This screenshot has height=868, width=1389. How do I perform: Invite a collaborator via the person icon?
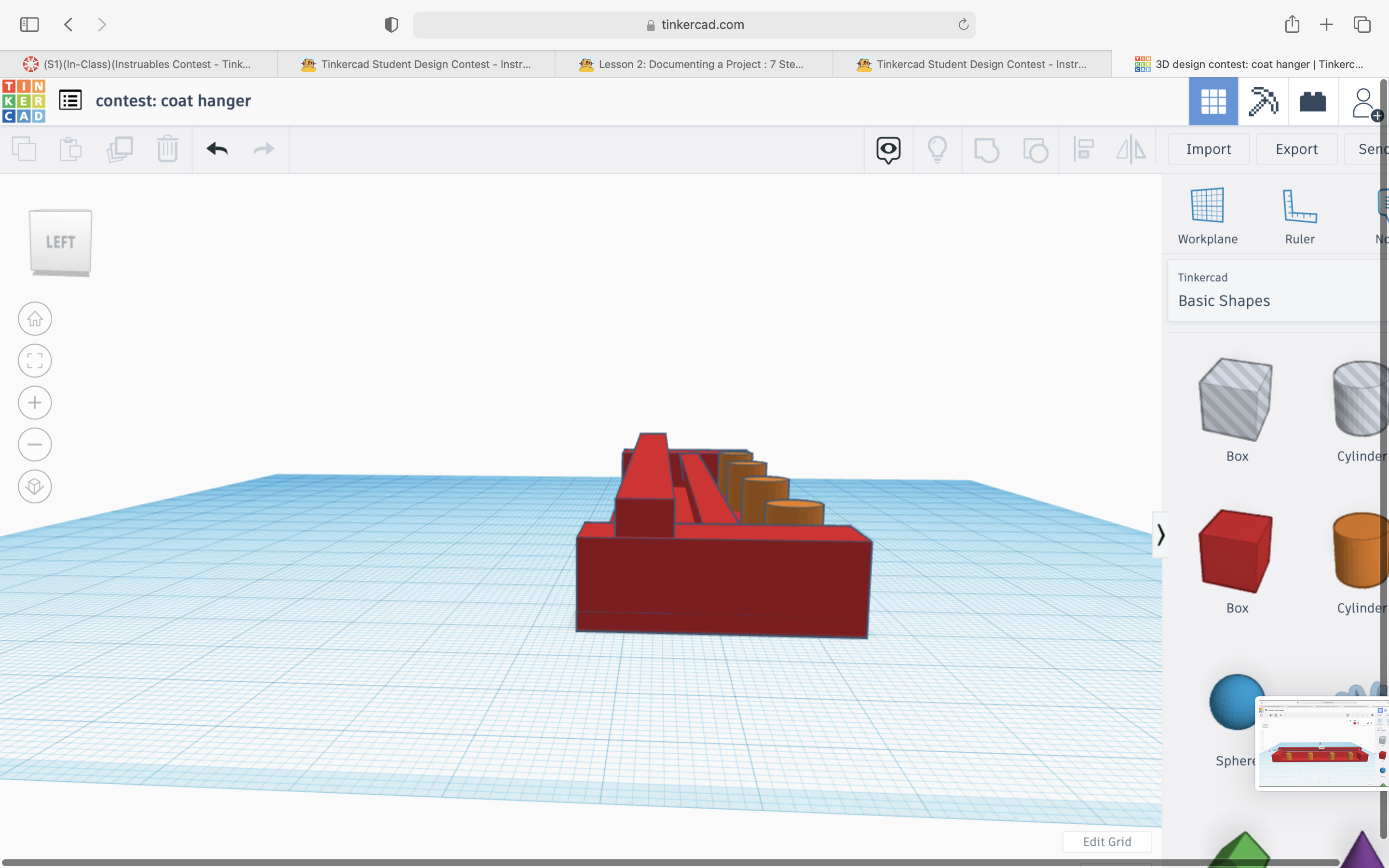pyautogui.click(x=1365, y=103)
